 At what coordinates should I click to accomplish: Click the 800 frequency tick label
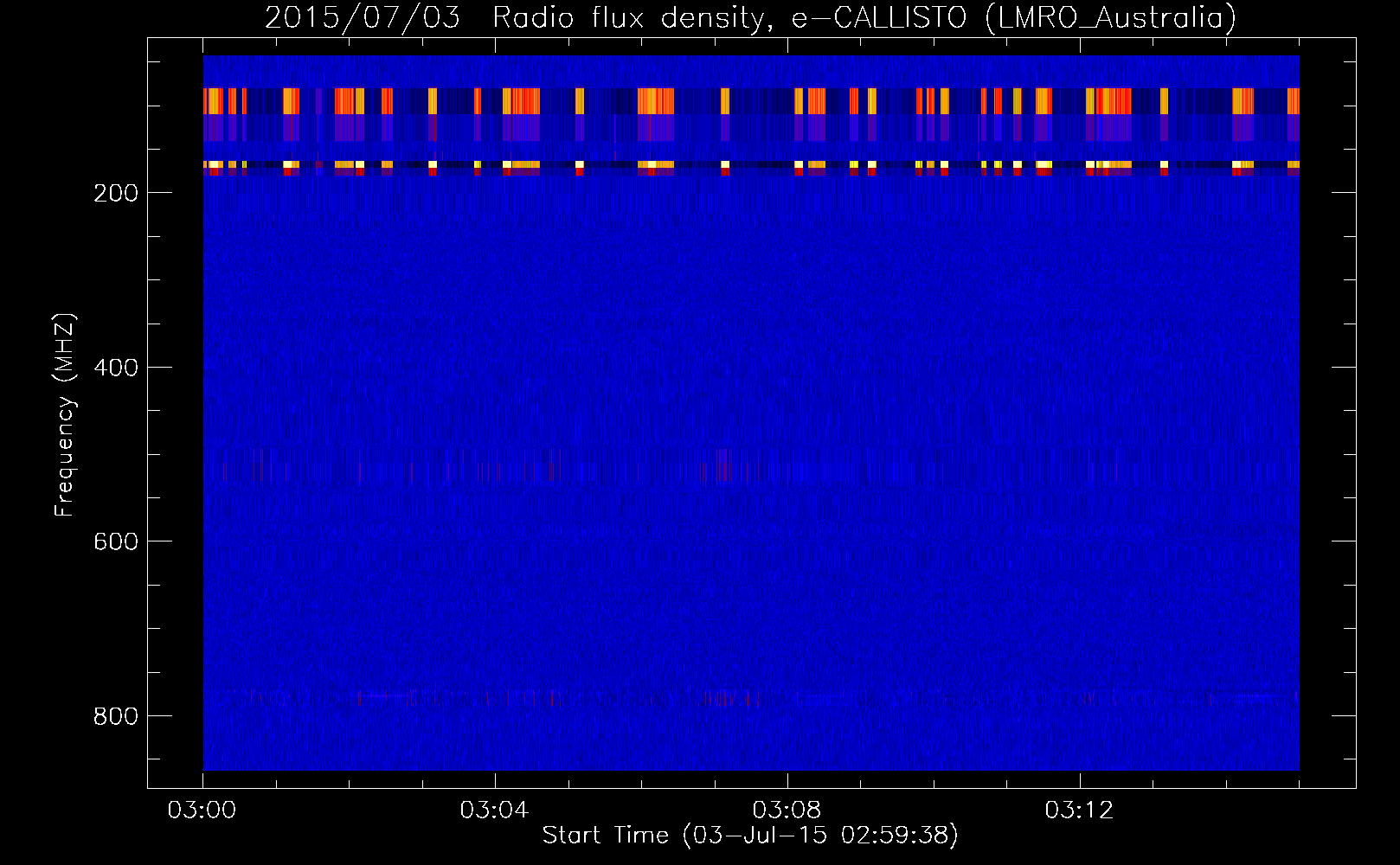(115, 716)
